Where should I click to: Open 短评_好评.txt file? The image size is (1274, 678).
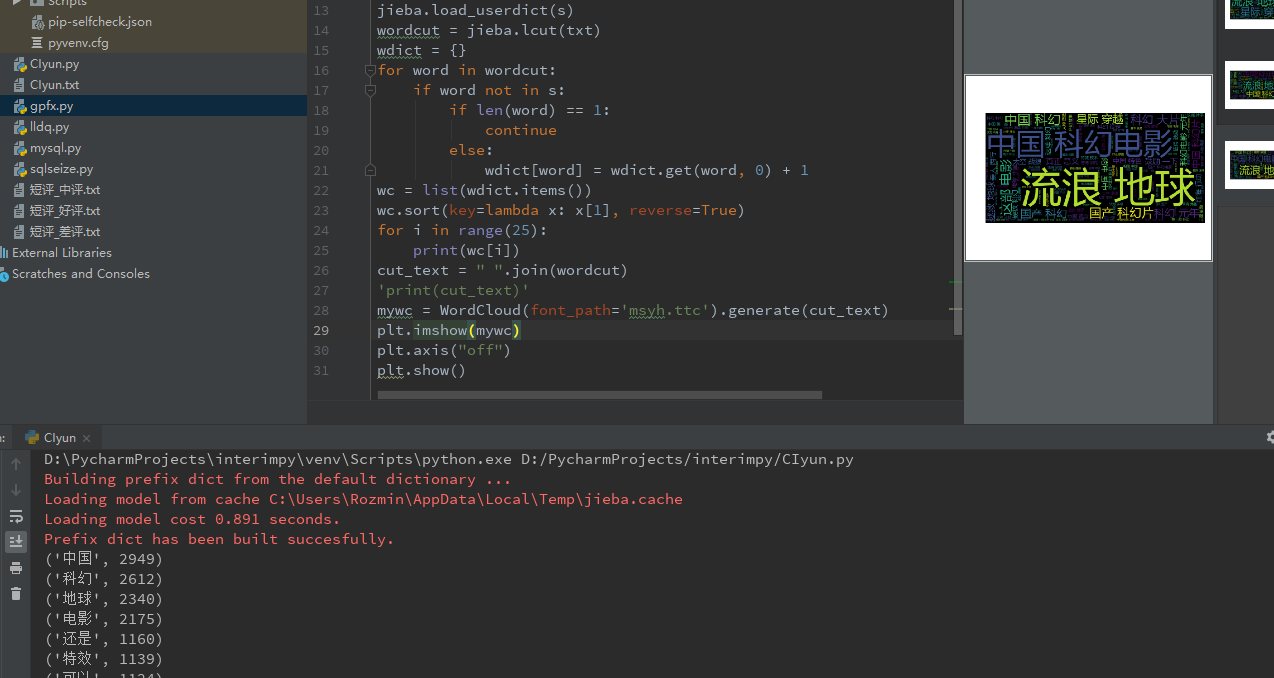[x=65, y=211]
